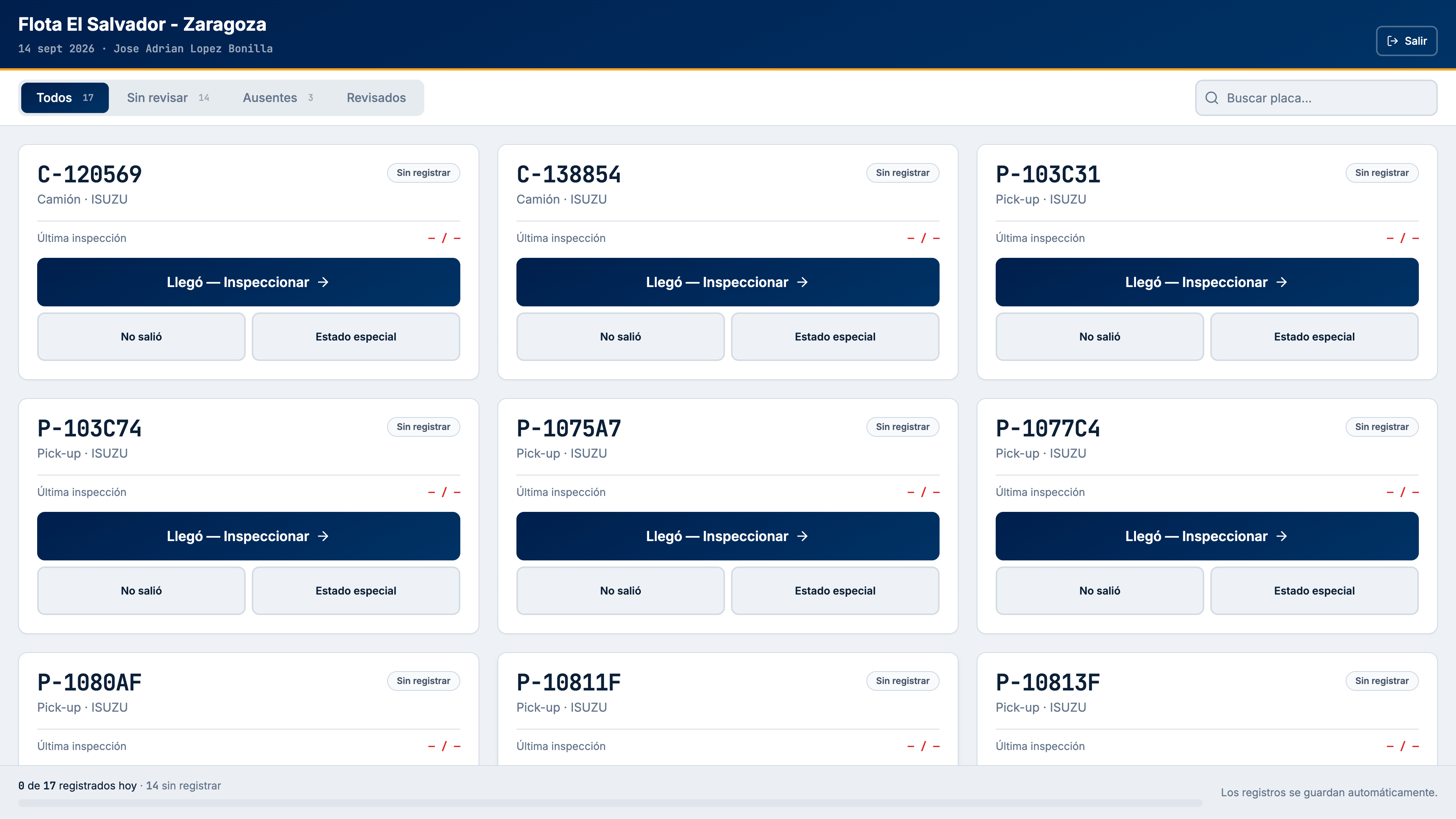This screenshot has width=1456, height=819.
Task: Click arrow icon on C-120569 Inspeccionar button
Action: pos(323,282)
